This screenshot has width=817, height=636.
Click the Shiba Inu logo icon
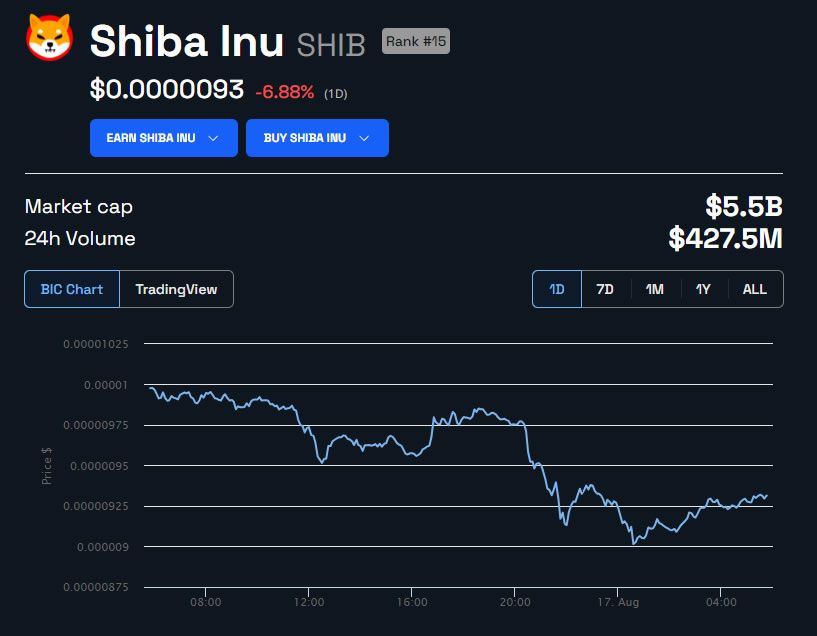[x=49, y=39]
